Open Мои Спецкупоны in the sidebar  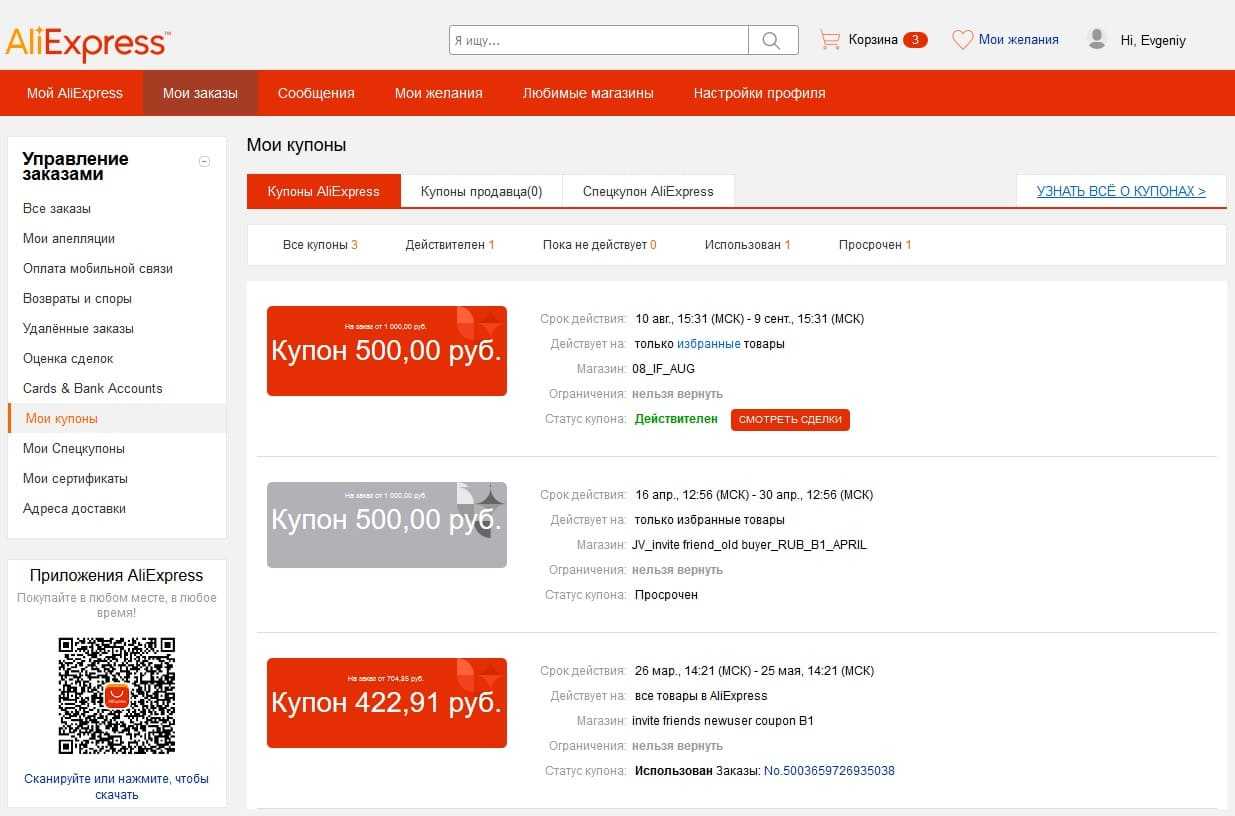tap(74, 449)
